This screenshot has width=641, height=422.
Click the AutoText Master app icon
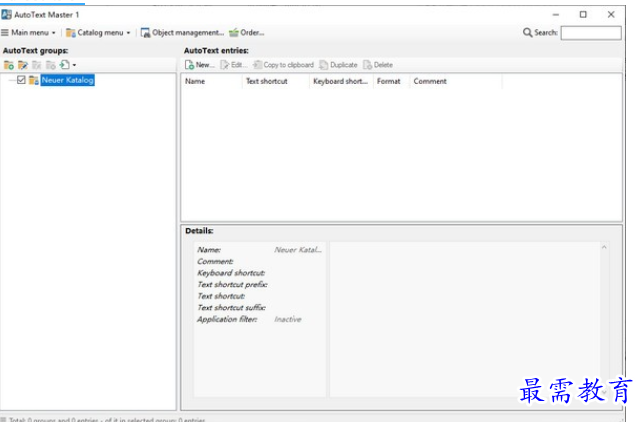tap(7, 15)
